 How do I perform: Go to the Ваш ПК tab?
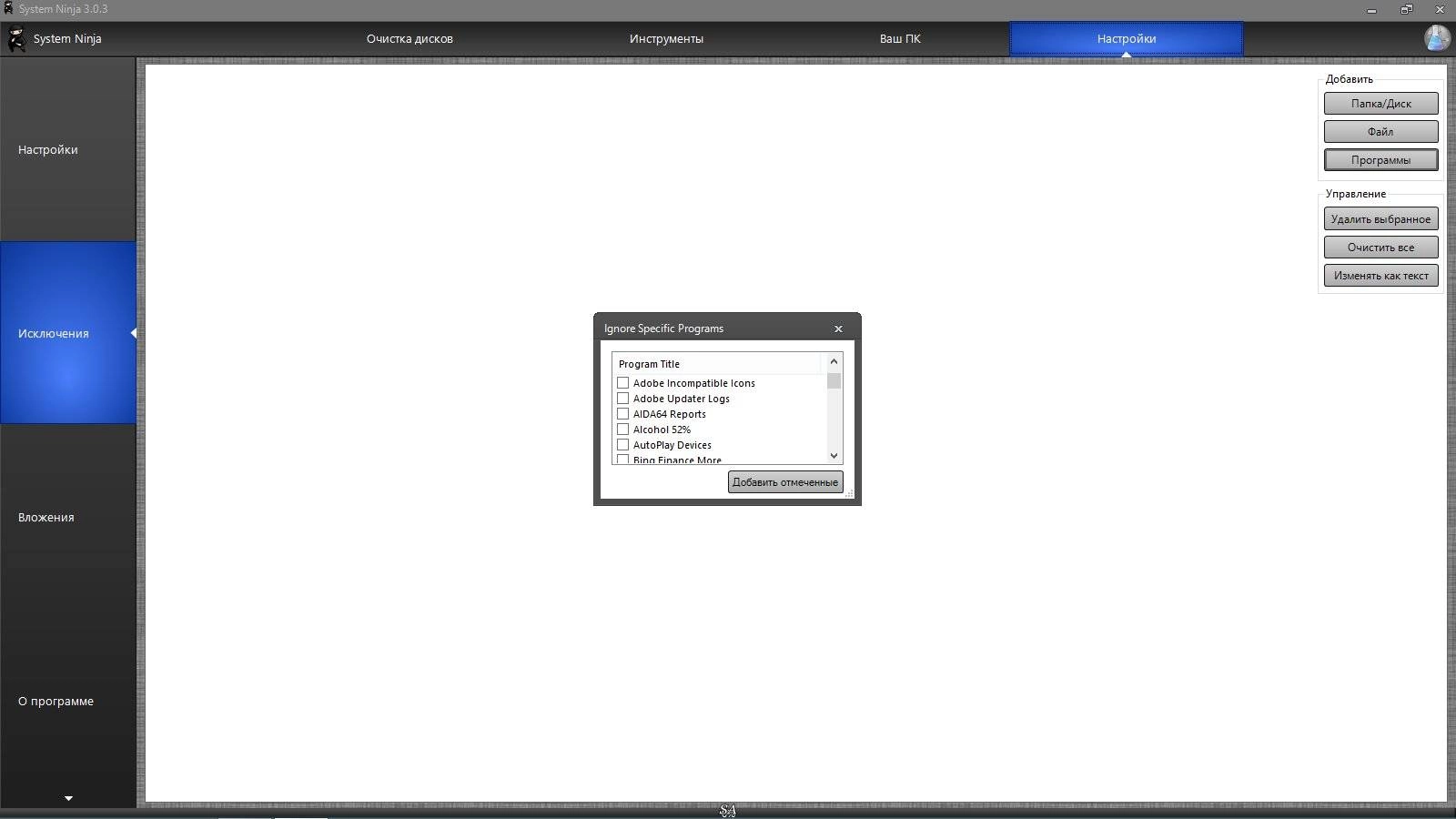pos(900,39)
